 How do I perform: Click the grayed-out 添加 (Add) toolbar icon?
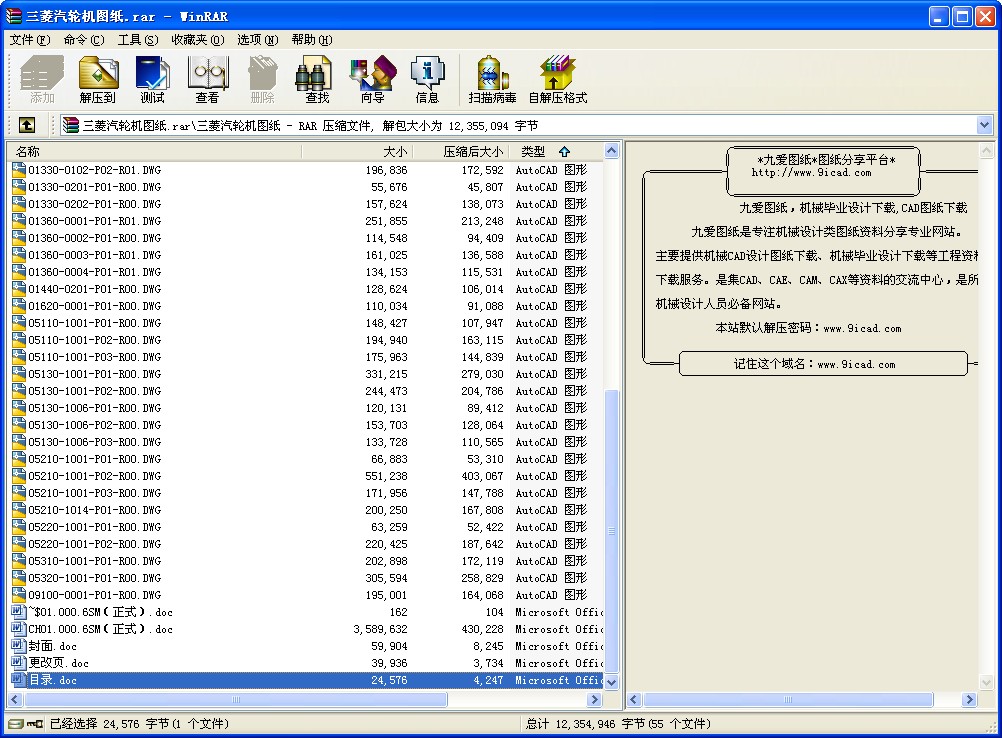pyautogui.click(x=42, y=79)
